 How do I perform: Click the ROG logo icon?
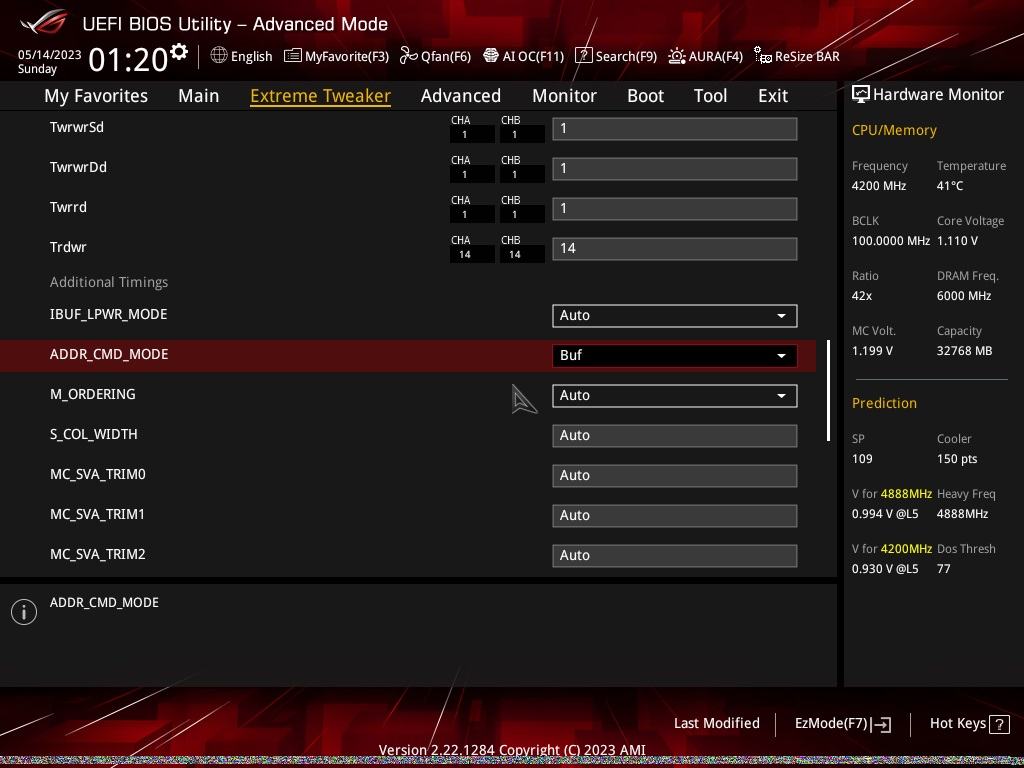[x=43, y=22]
